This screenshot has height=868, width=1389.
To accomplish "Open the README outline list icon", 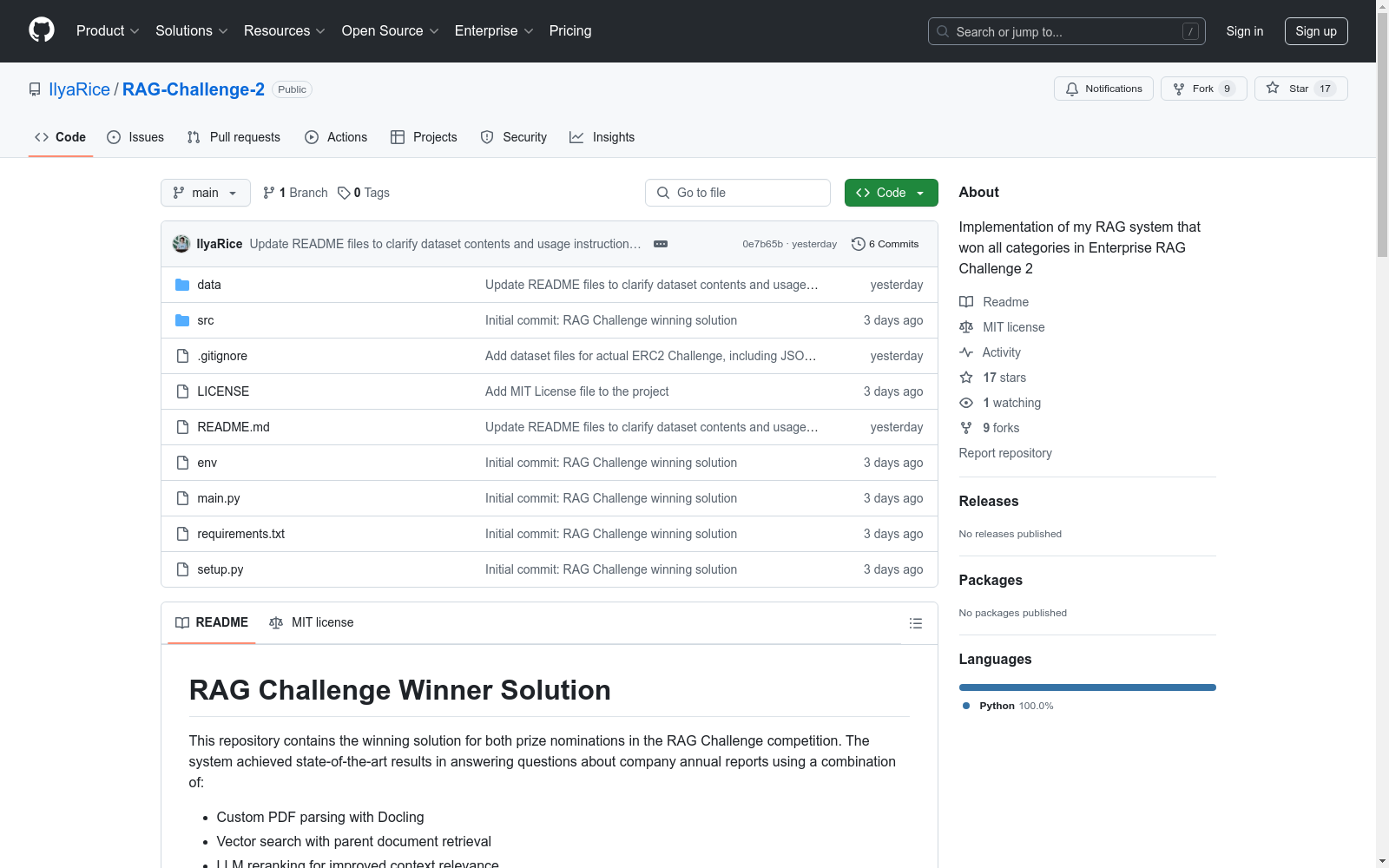I will point(916,623).
